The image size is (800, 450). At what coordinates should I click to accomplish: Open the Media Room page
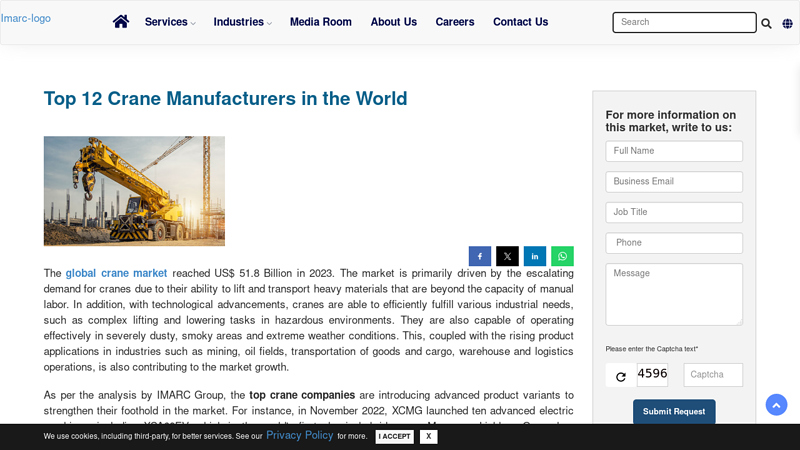[320, 22]
